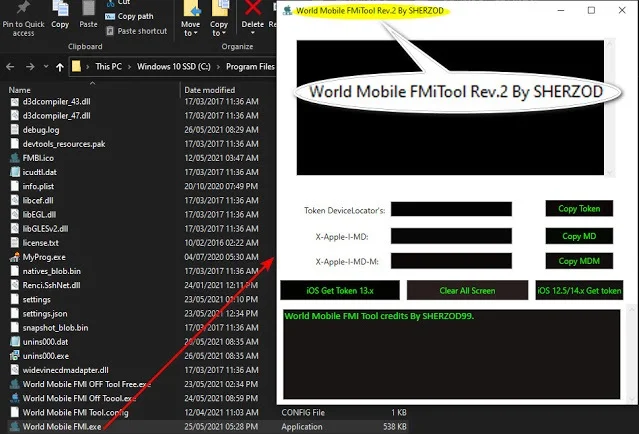Select icudtl.dat file icon
Image resolution: width=639 pixels, height=434 pixels.
click(x=15, y=172)
